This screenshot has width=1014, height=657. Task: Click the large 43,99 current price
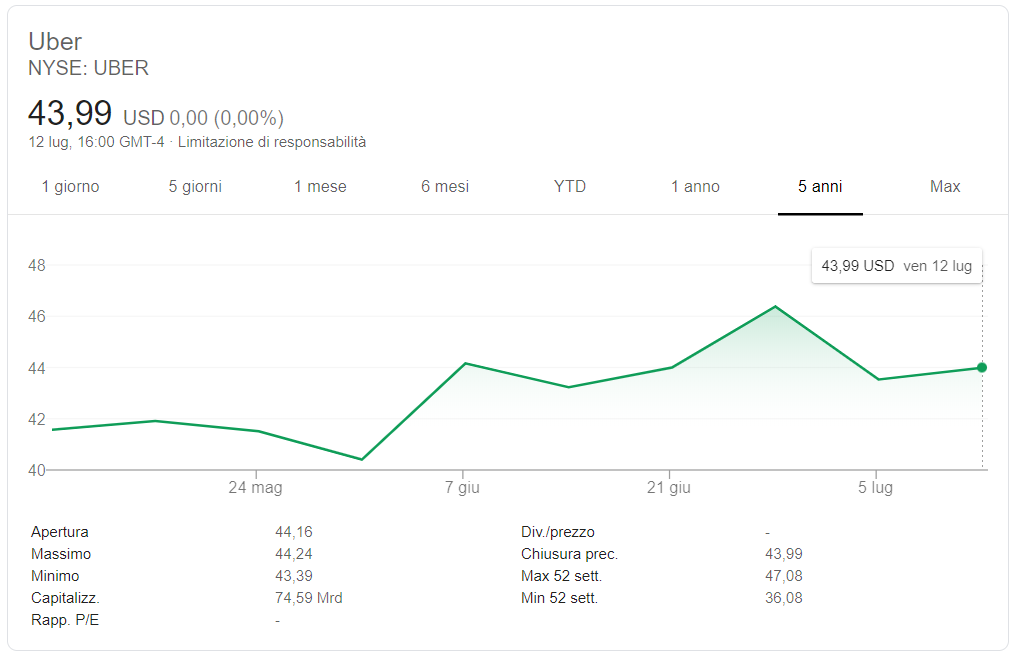tap(70, 113)
